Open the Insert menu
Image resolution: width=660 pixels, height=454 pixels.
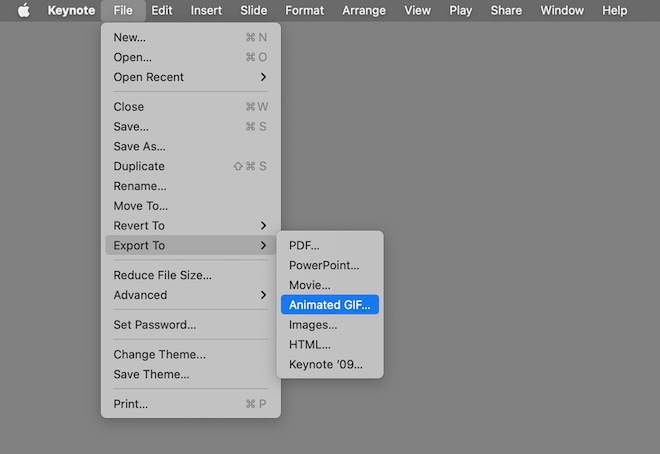tap(206, 11)
